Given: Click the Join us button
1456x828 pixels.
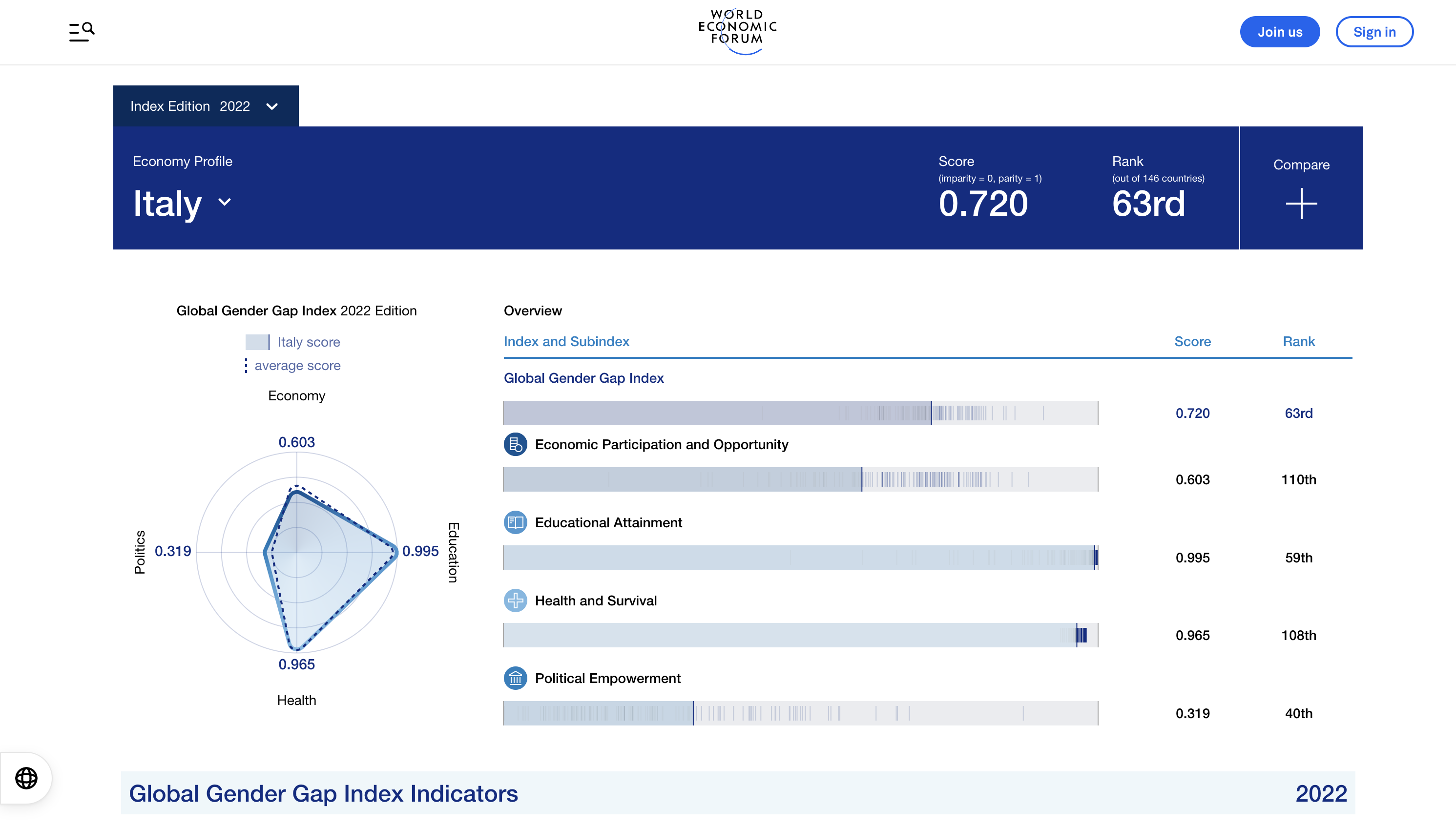Looking at the screenshot, I should (x=1280, y=31).
